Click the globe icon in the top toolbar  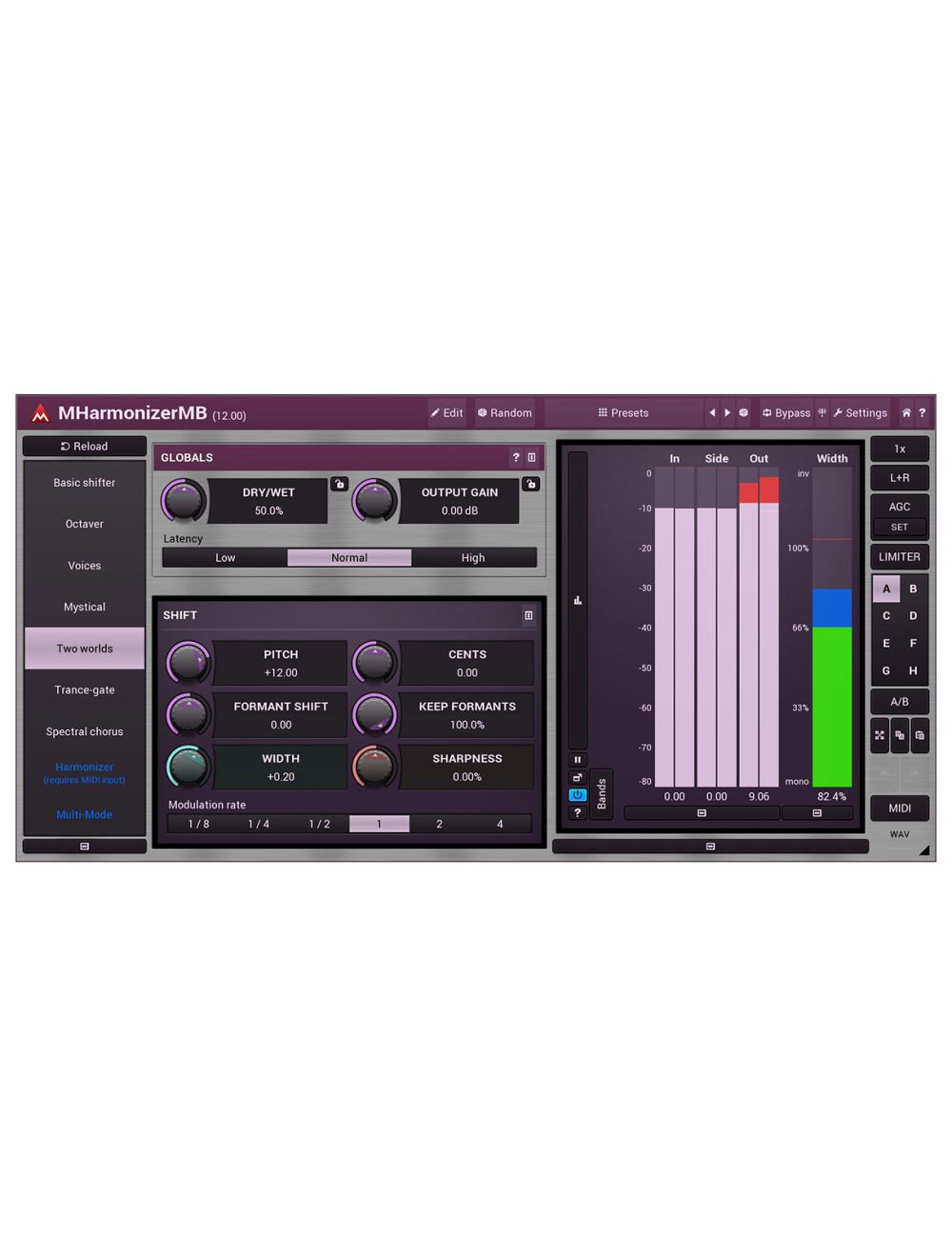(x=744, y=412)
